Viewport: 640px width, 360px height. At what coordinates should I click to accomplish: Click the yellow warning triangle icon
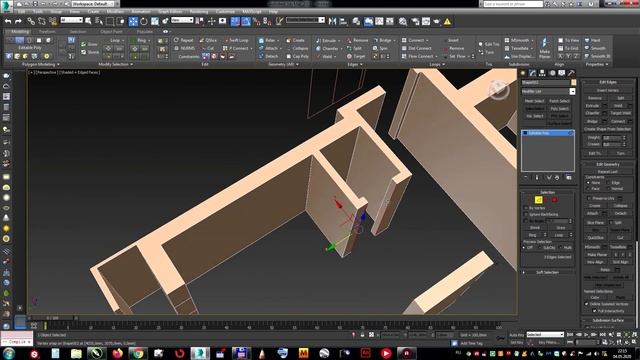[x=447, y=21]
